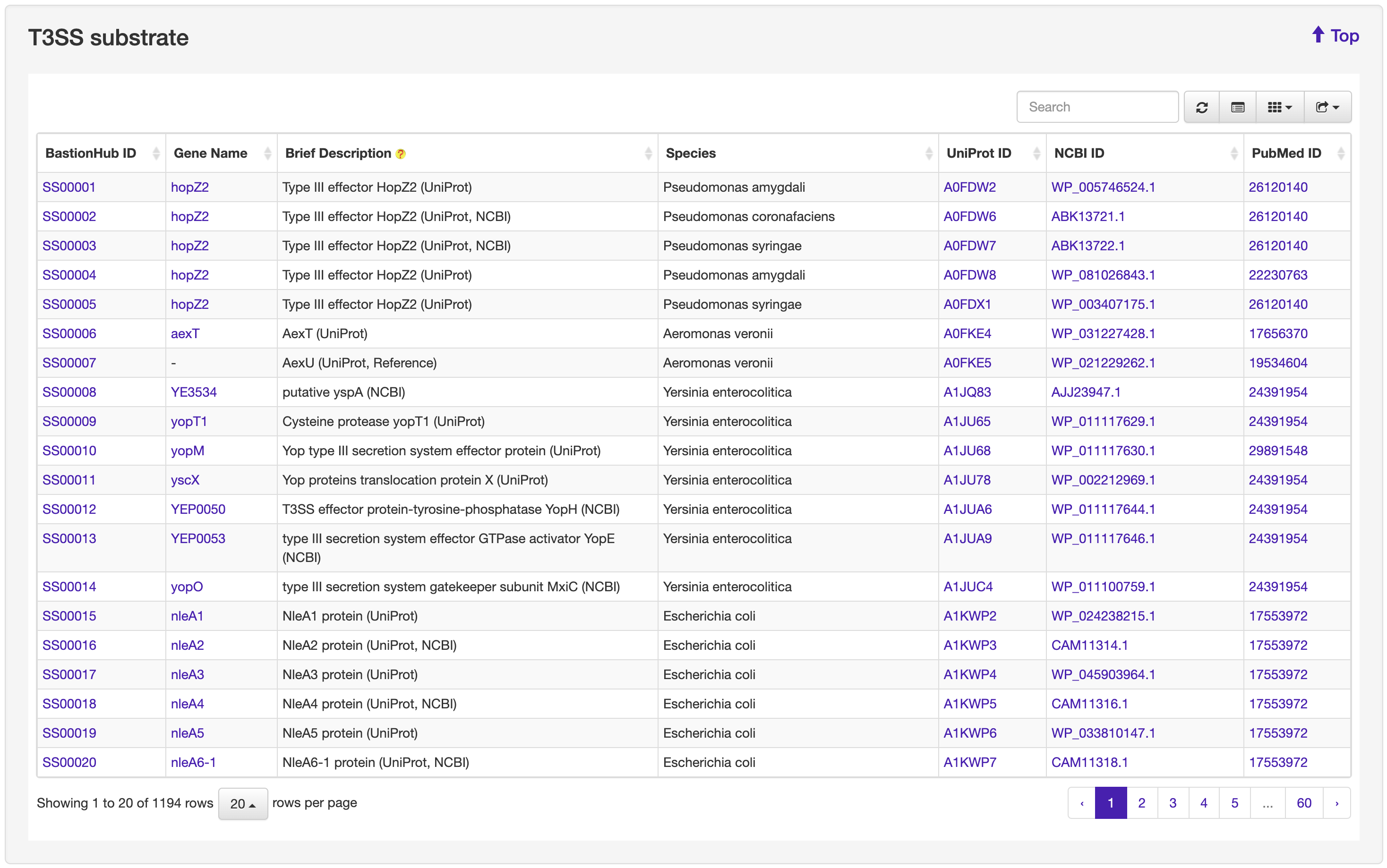
Task: Click the Top arrow link
Action: coord(1336,36)
